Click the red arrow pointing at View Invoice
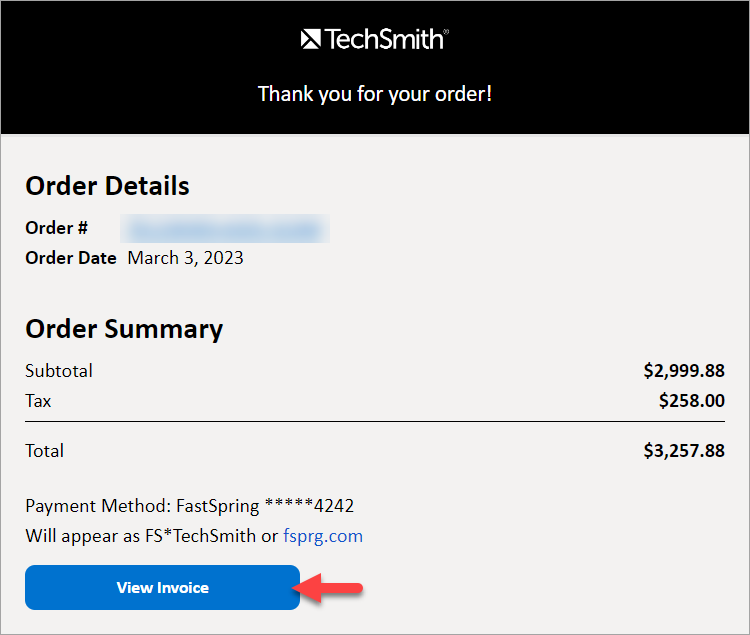 point(333,588)
